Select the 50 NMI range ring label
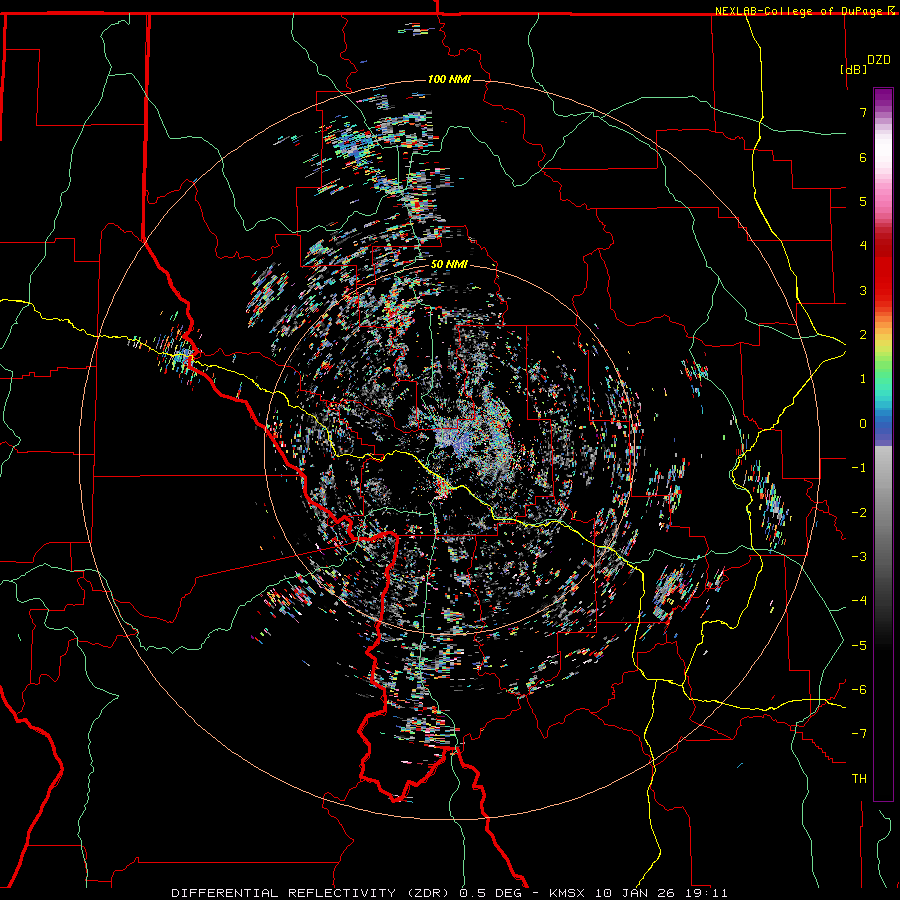Viewport: 900px width, 900px height. 449,263
